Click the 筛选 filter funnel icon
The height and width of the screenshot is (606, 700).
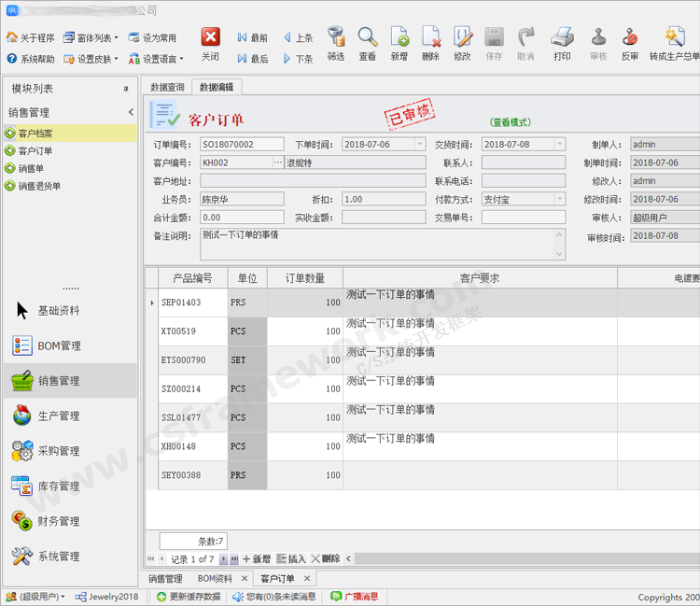[x=336, y=38]
